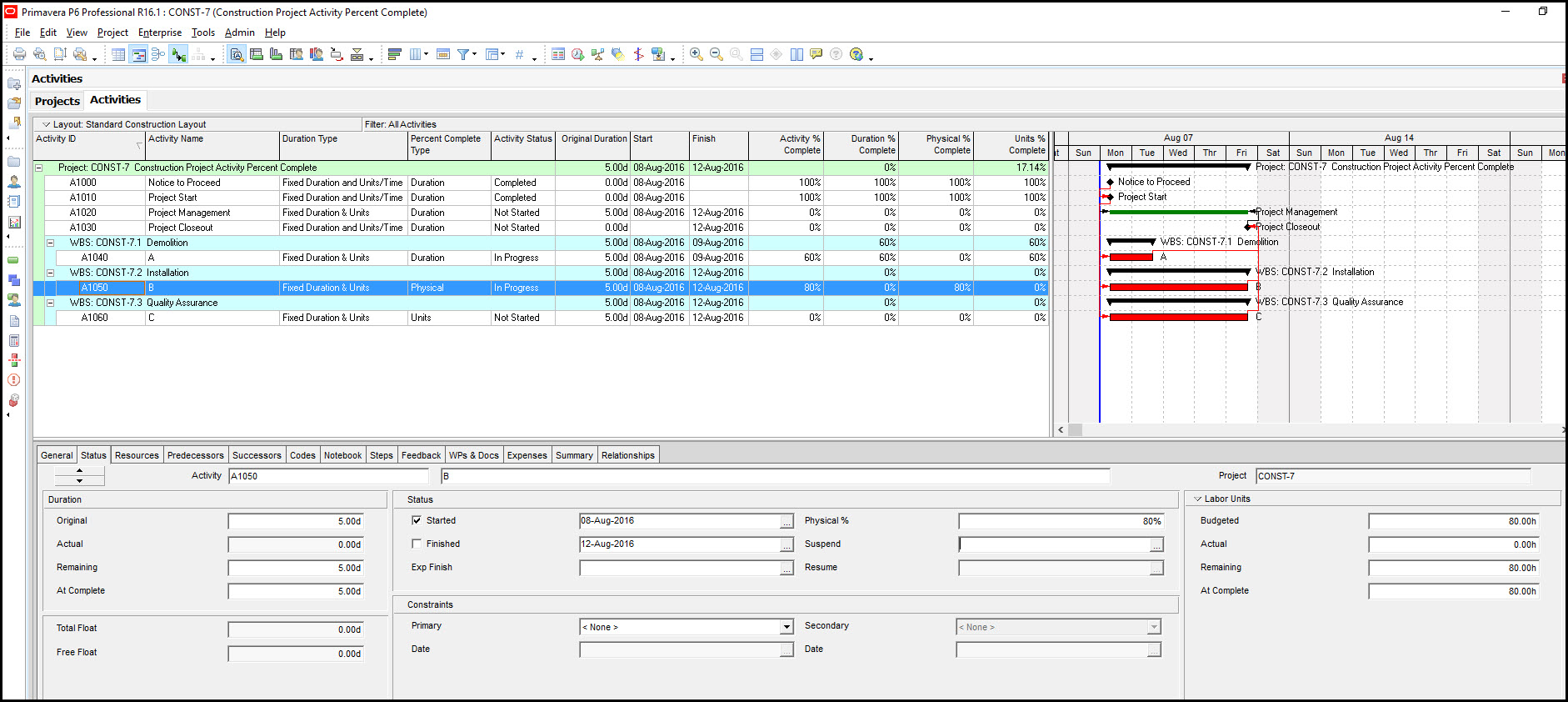Viewport: 1568px width, 702px height.
Task: Open Risks dice icon in sidebar
Action: tap(14, 400)
